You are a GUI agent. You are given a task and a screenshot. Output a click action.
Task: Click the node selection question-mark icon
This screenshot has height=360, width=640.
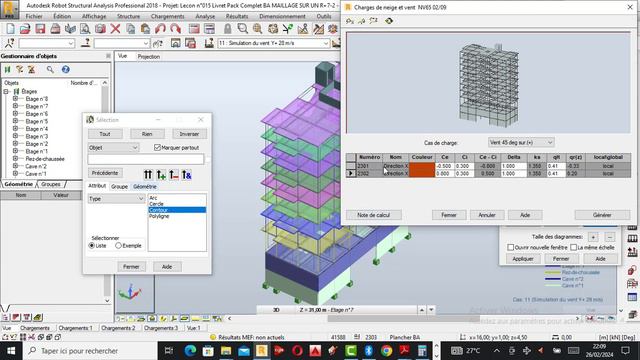10,43
